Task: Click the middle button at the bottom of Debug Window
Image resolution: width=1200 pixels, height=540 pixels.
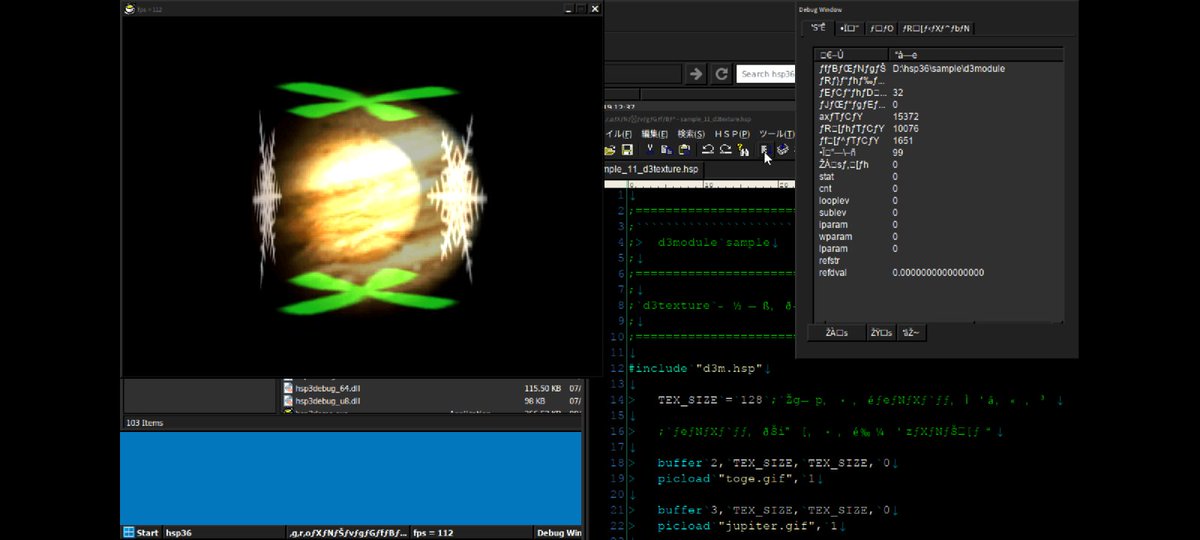Action: click(x=881, y=333)
